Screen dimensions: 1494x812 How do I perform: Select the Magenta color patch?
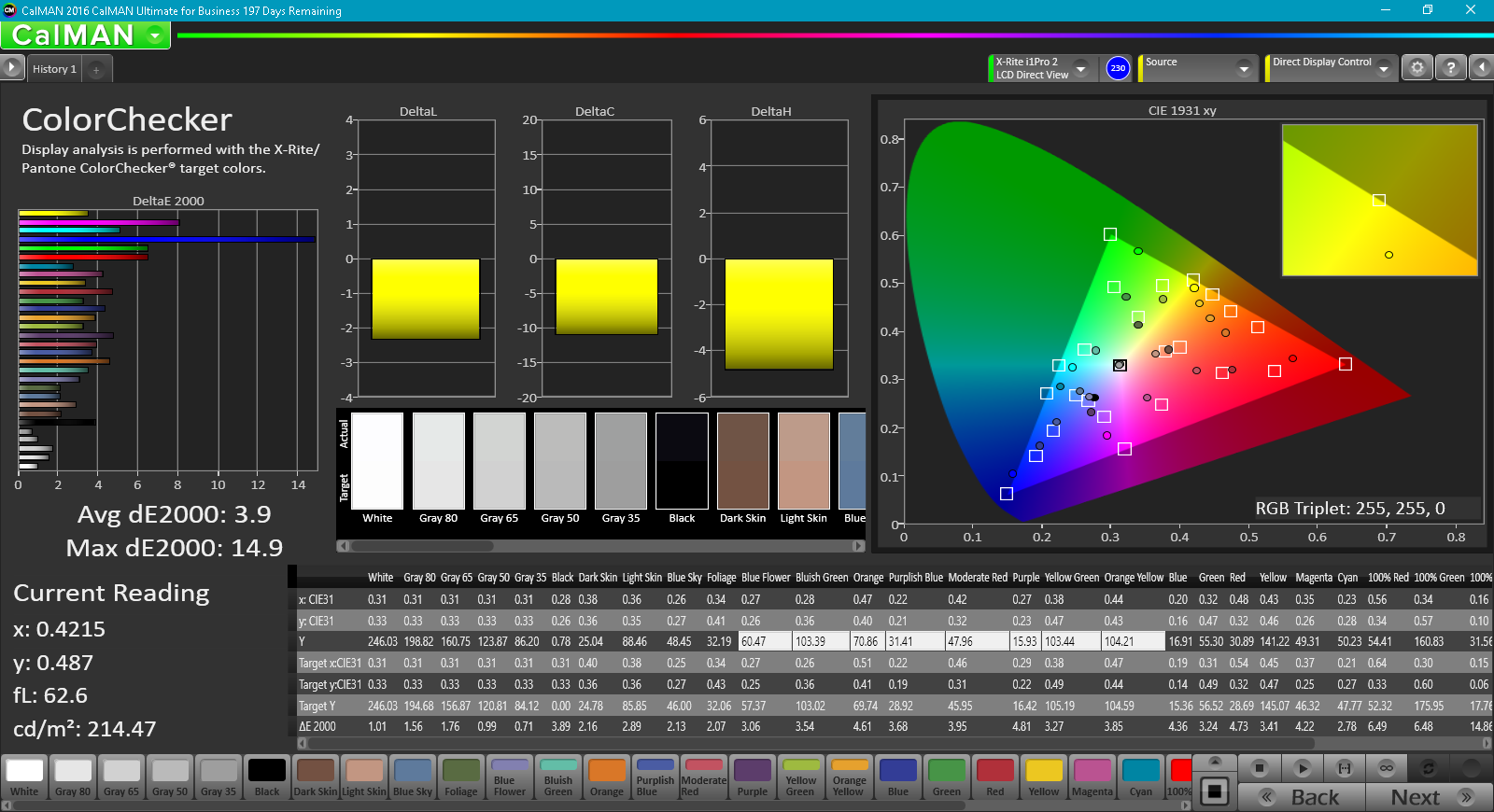(x=1092, y=777)
